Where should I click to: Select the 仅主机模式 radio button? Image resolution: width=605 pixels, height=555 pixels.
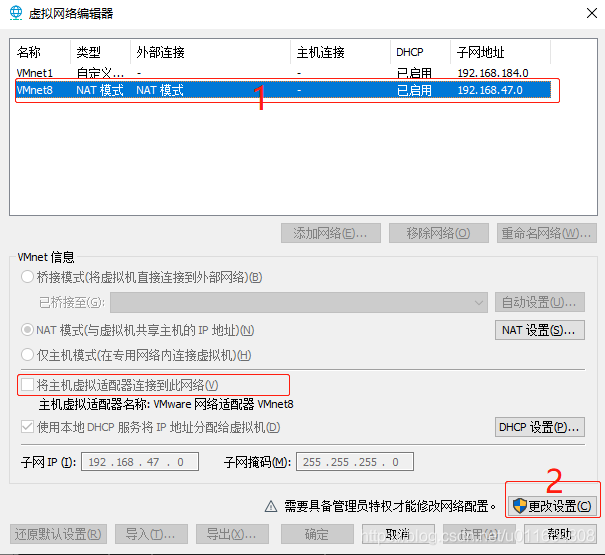[x=27, y=355]
